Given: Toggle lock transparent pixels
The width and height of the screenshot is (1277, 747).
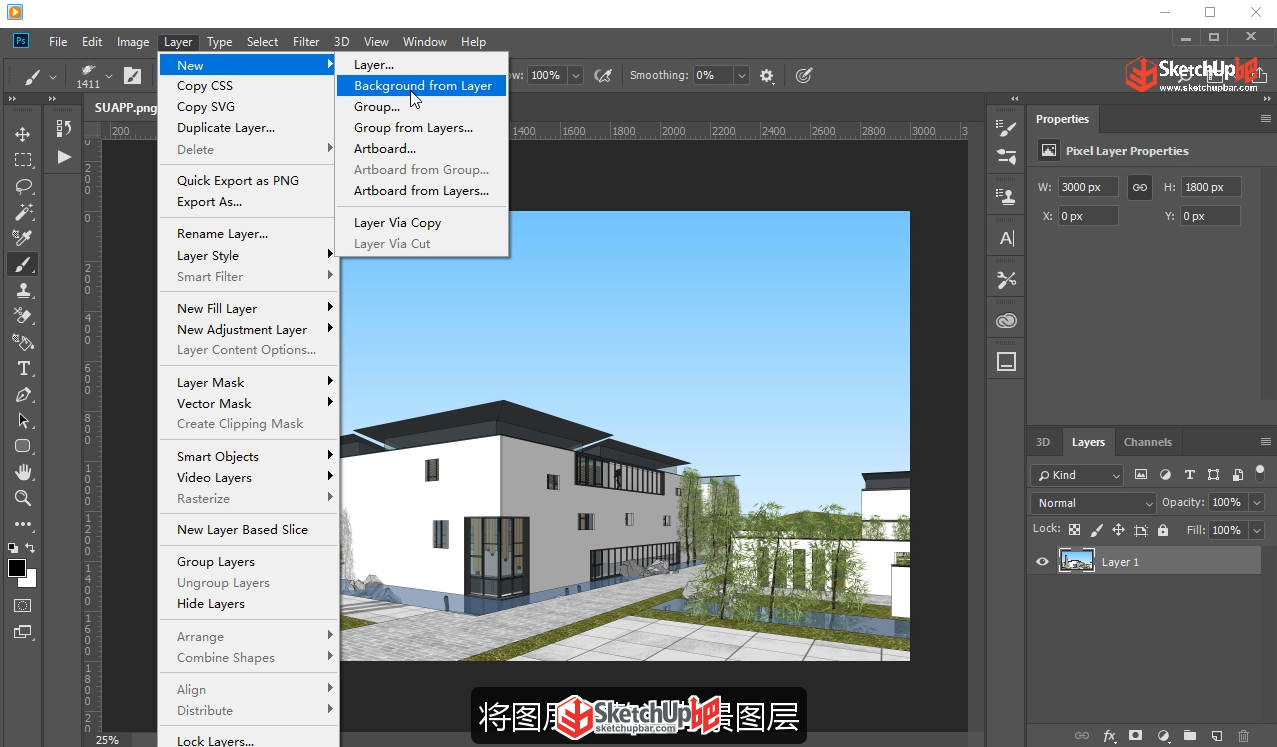Looking at the screenshot, I should pos(1074,530).
